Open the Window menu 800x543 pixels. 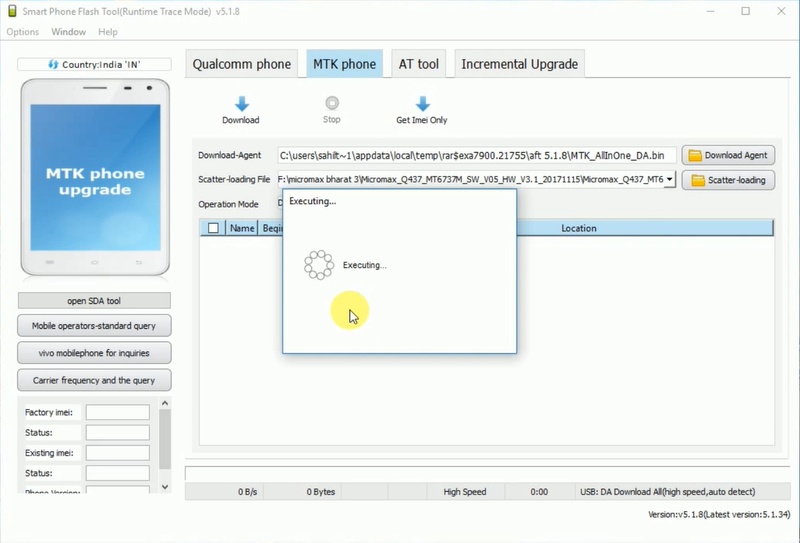pyautogui.click(x=68, y=32)
